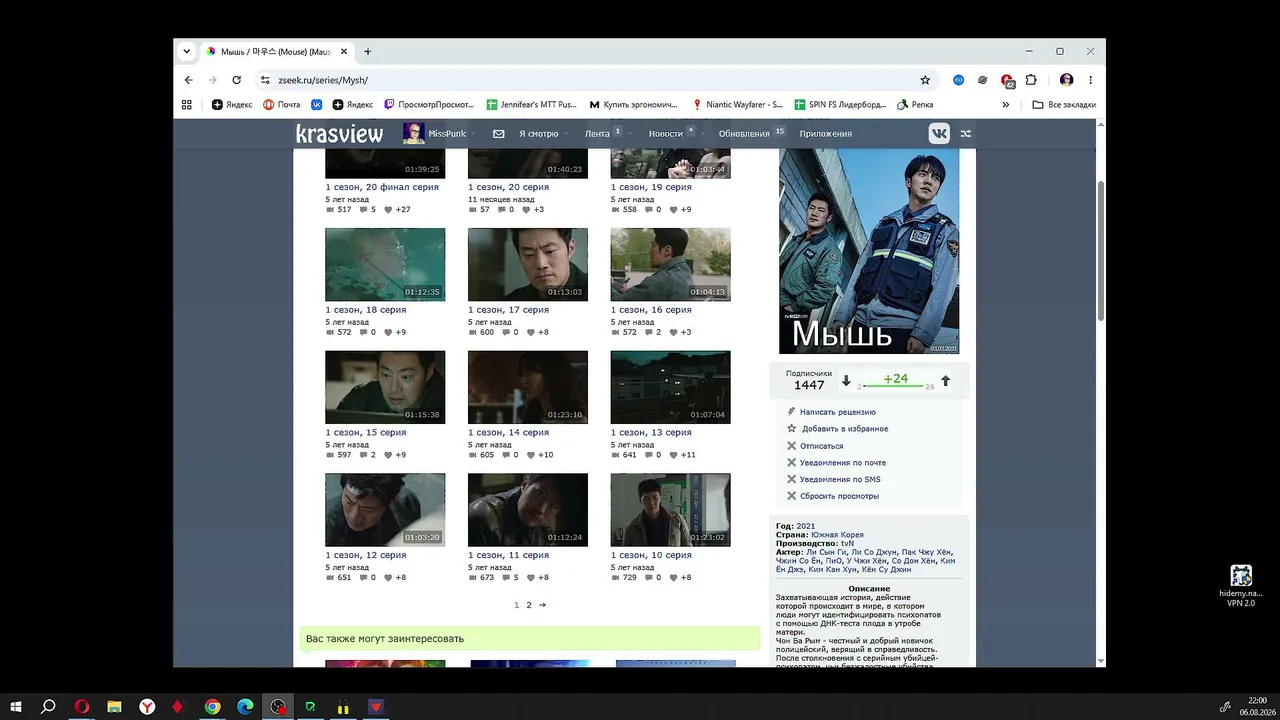Open the 1 сезон, 10 серия video thumbnail
The width and height of the screenshot is (1280, 720).
tap(671, 510)
